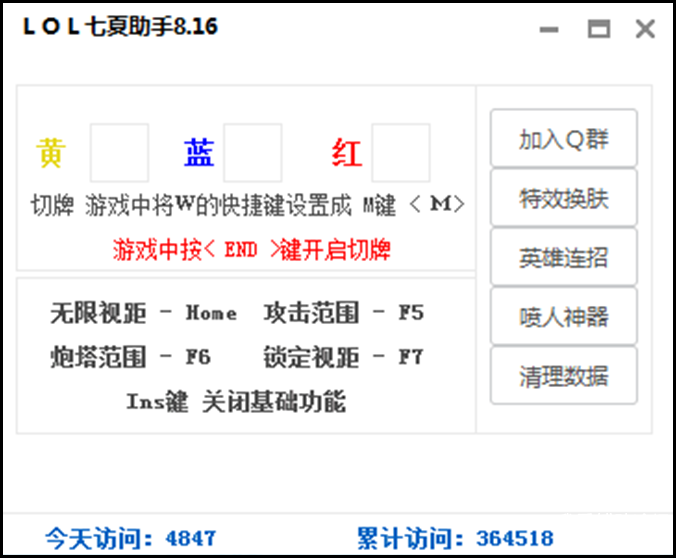
Task: Click the Ins键 关闭基础功能 text
Action: coord(236,401)
